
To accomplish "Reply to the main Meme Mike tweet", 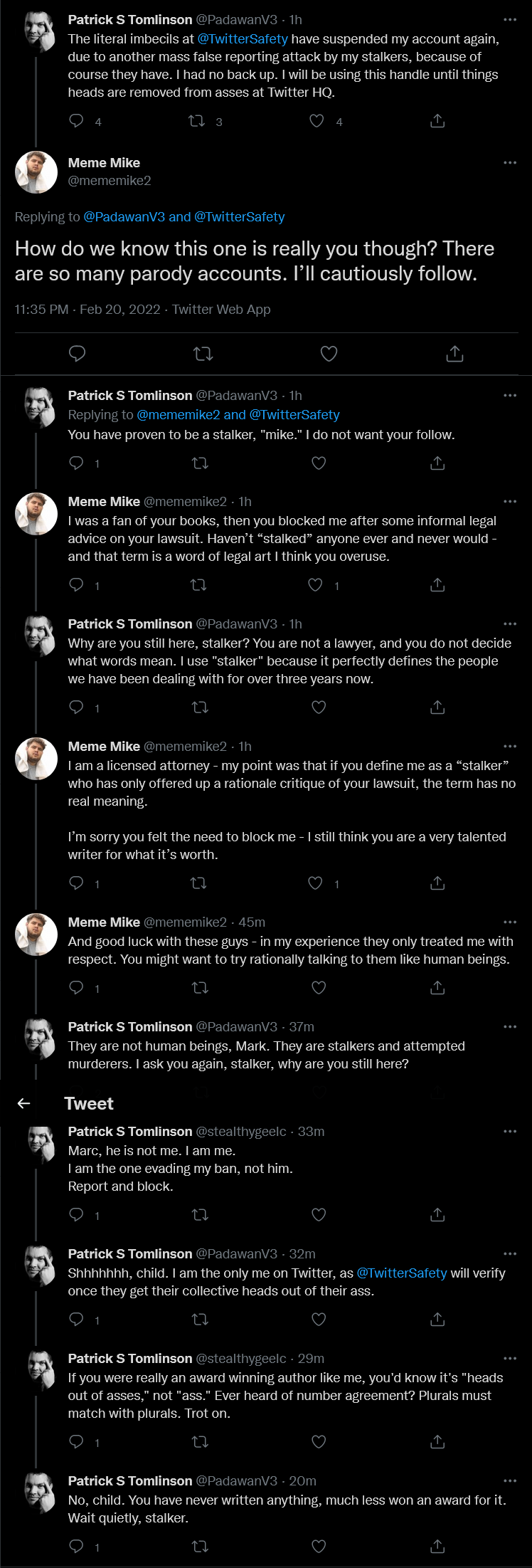I will 77,354.
